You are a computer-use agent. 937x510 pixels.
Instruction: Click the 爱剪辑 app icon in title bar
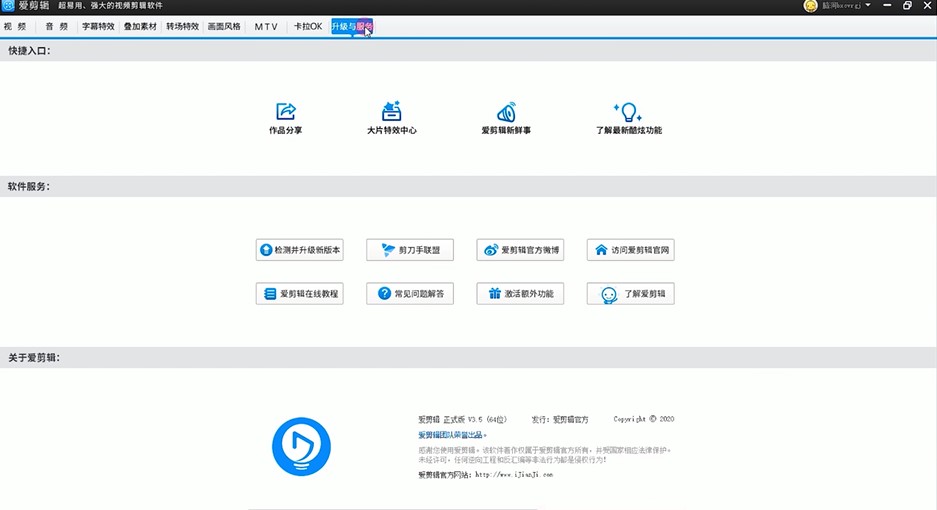tap(8, 6)
